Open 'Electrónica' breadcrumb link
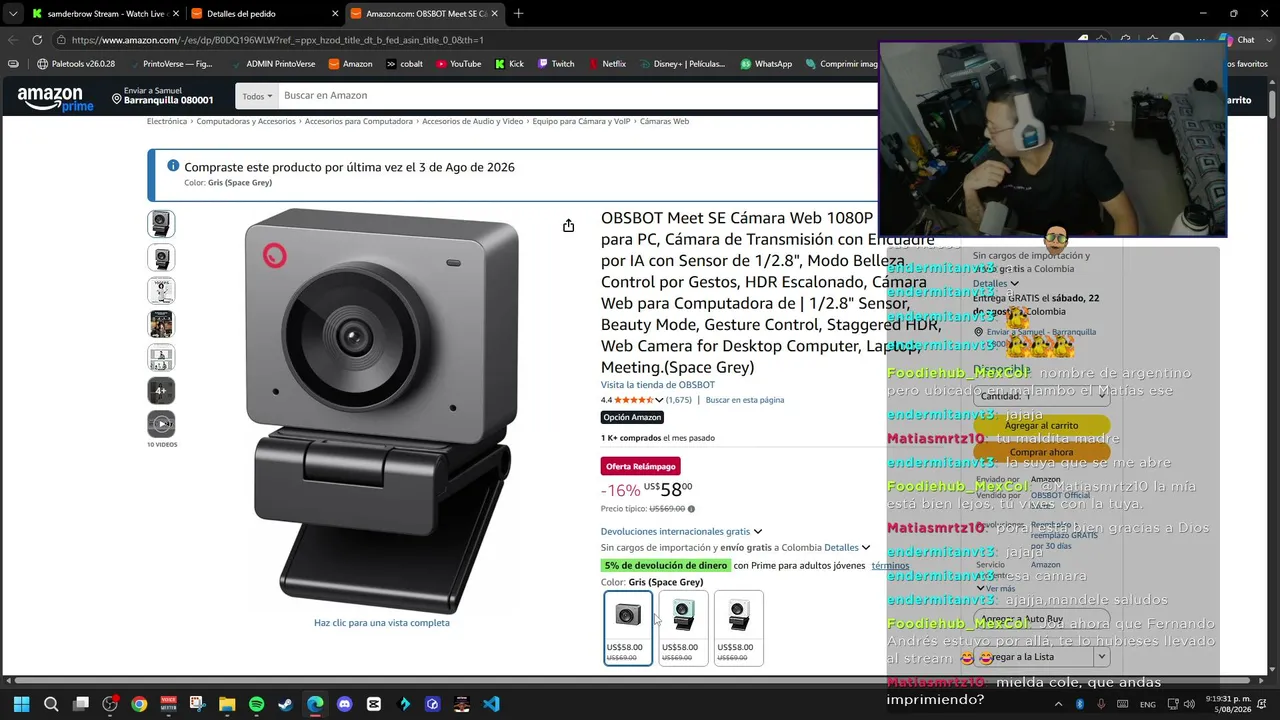1280x720 pixels. pyautogui.click(x=167, y=122)
